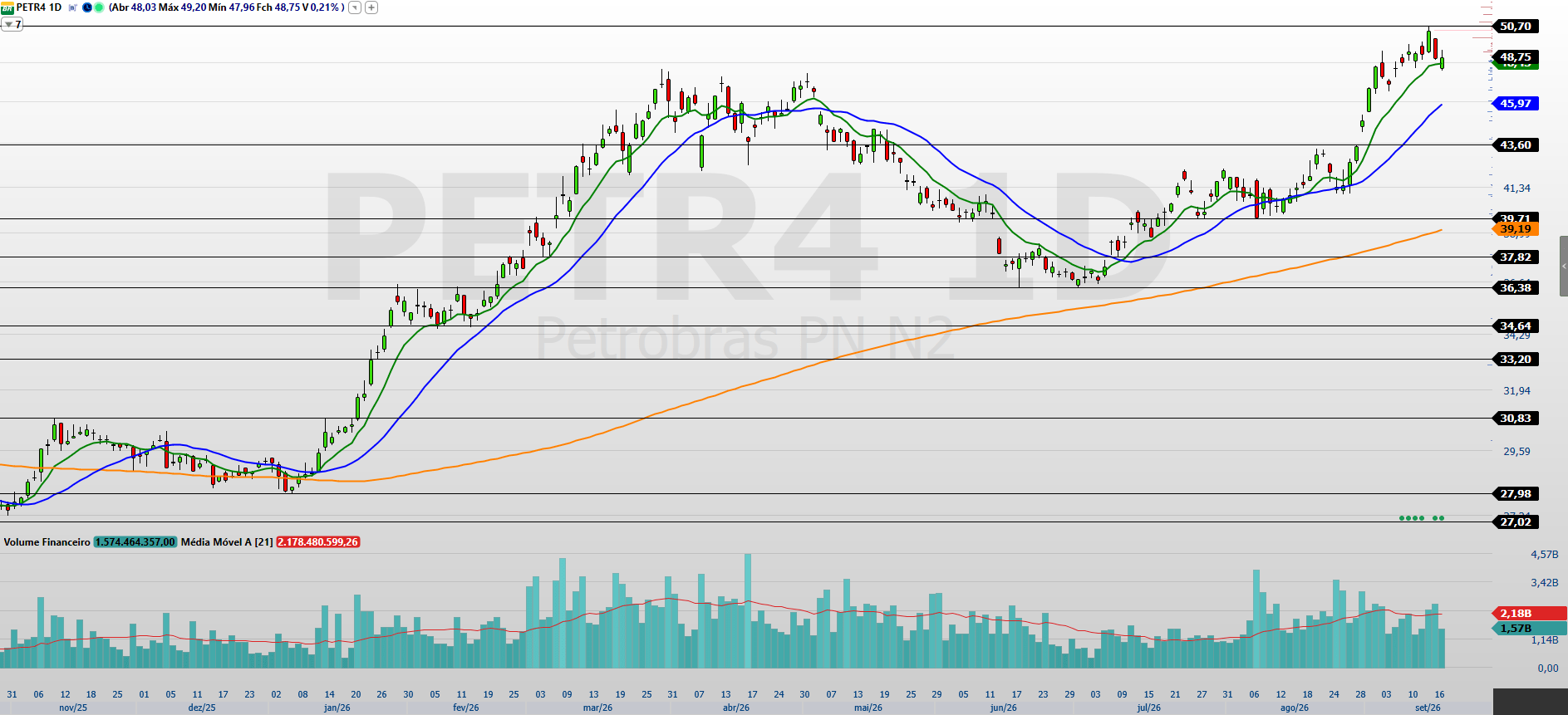This screenshot has height=715, width=1568.
Task: Click the Volume Financeiro indicator label
Action: click(47, 542)
